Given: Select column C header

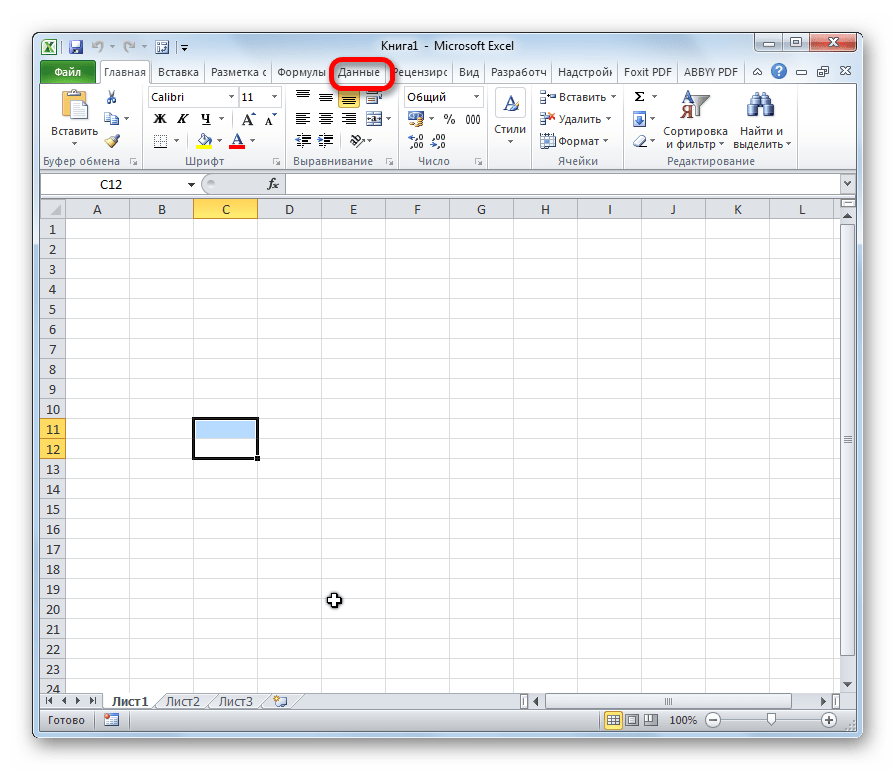Looking at the screenshot, I should pyautogui.click(x=226, y=209).
